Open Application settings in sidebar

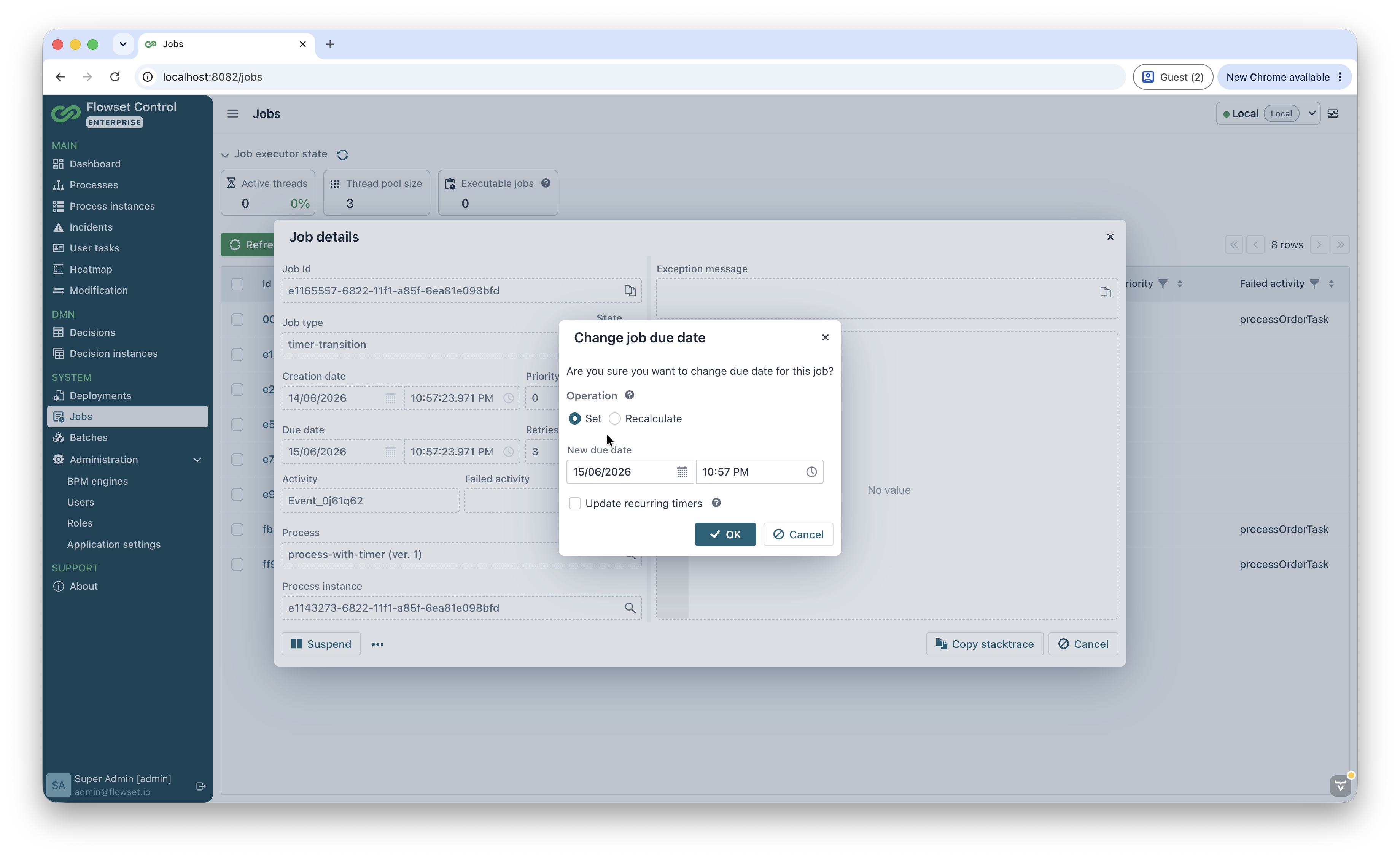tap(114, 544)
